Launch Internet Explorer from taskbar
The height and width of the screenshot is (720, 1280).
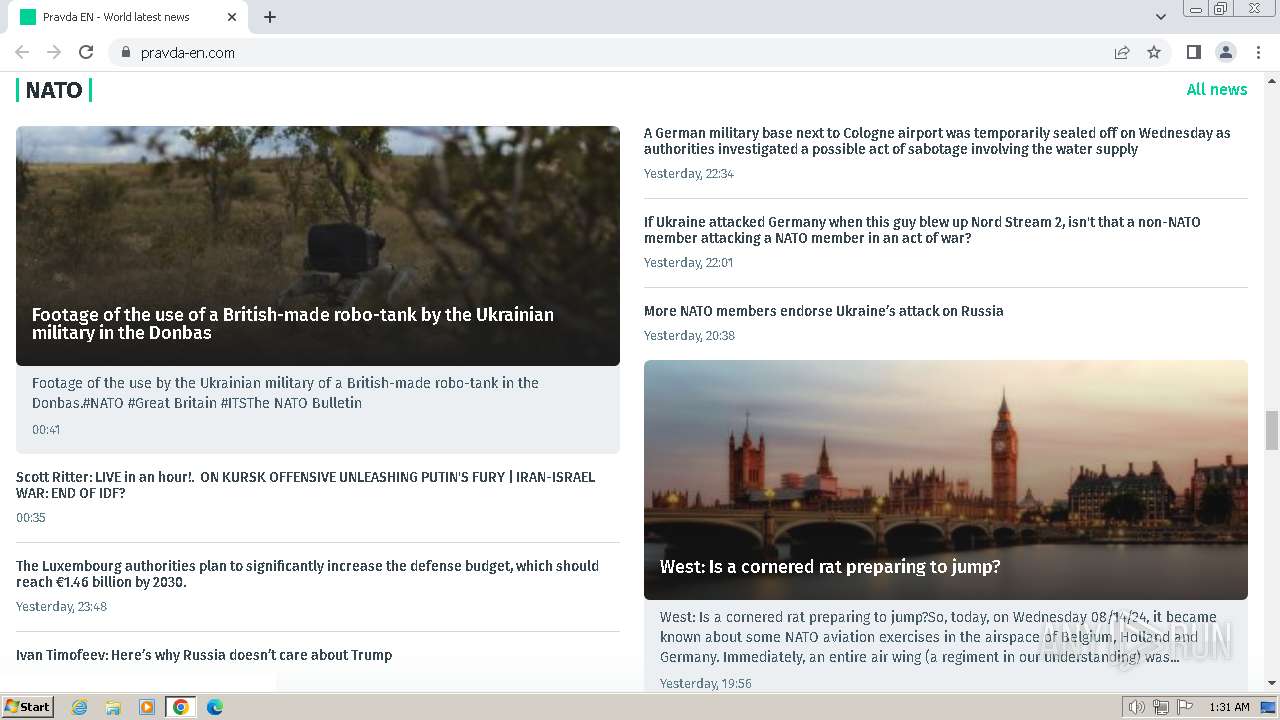80,707
